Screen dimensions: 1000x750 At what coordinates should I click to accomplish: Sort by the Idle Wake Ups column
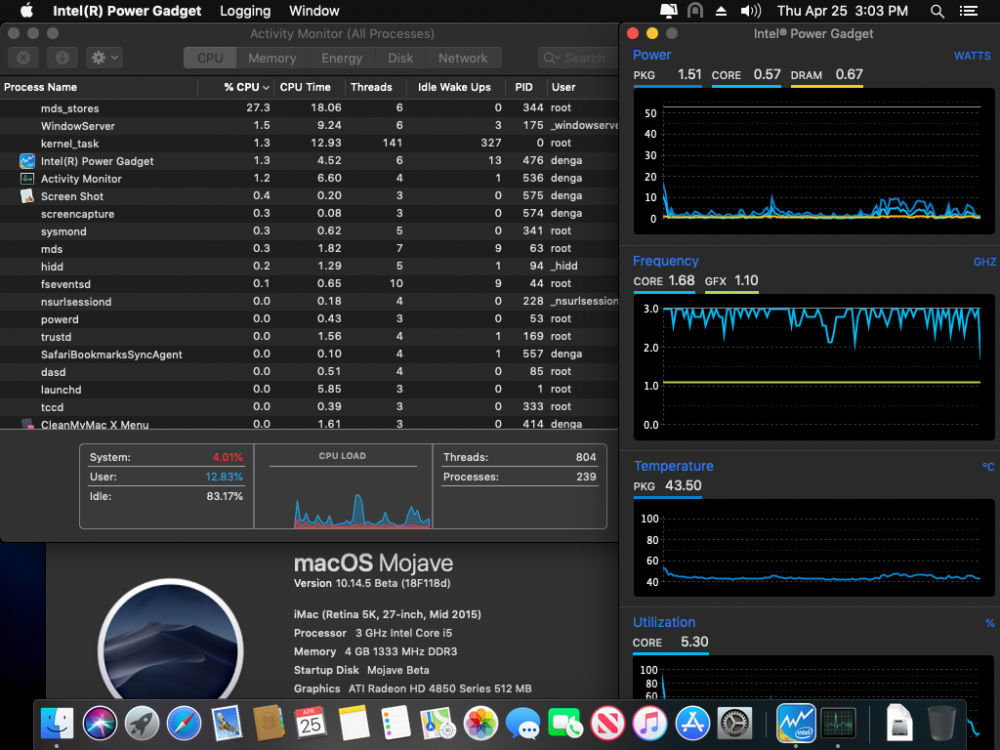454,87
